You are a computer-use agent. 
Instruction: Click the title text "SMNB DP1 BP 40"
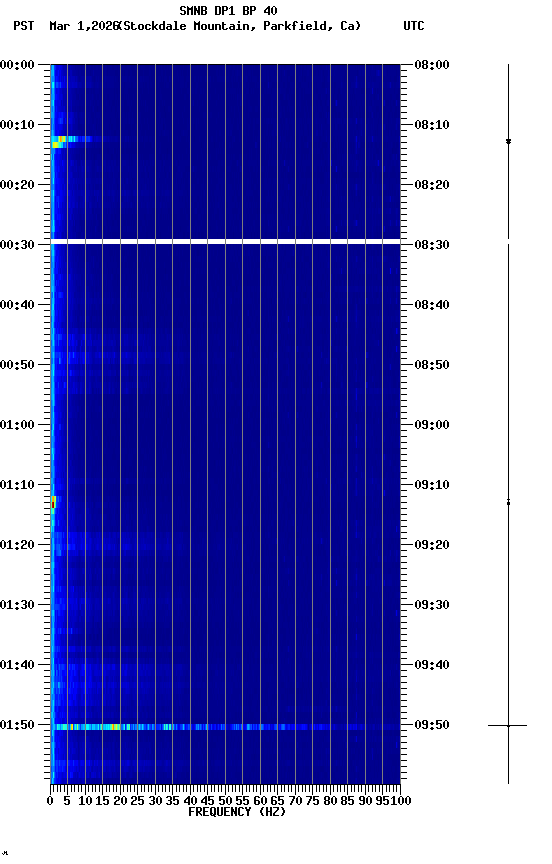pyautogui.click(x=228, y=10)
